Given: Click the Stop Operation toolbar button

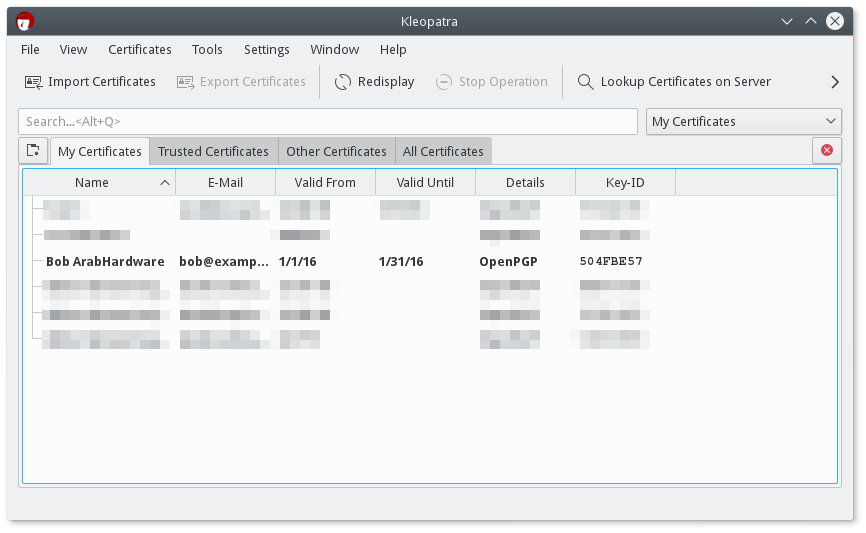Looking at the screenshot, I should (x=492, y=82).
